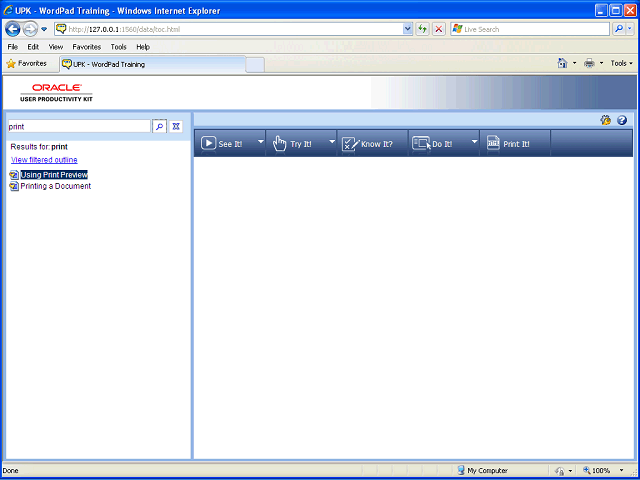Click the My Computer security zone
The height and width of the screenshot is (480, 640).
coord(482,471)
